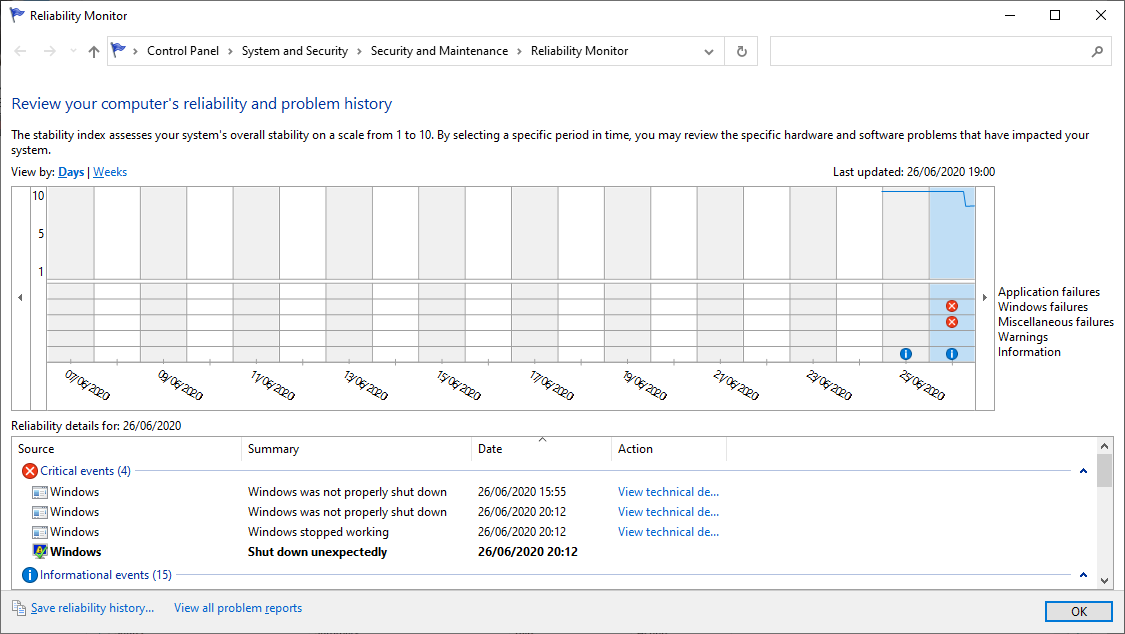Expand the chevron after System and Security breadcrumb
The height and width of the screenshot is (634, 1125).
point(359,51)
